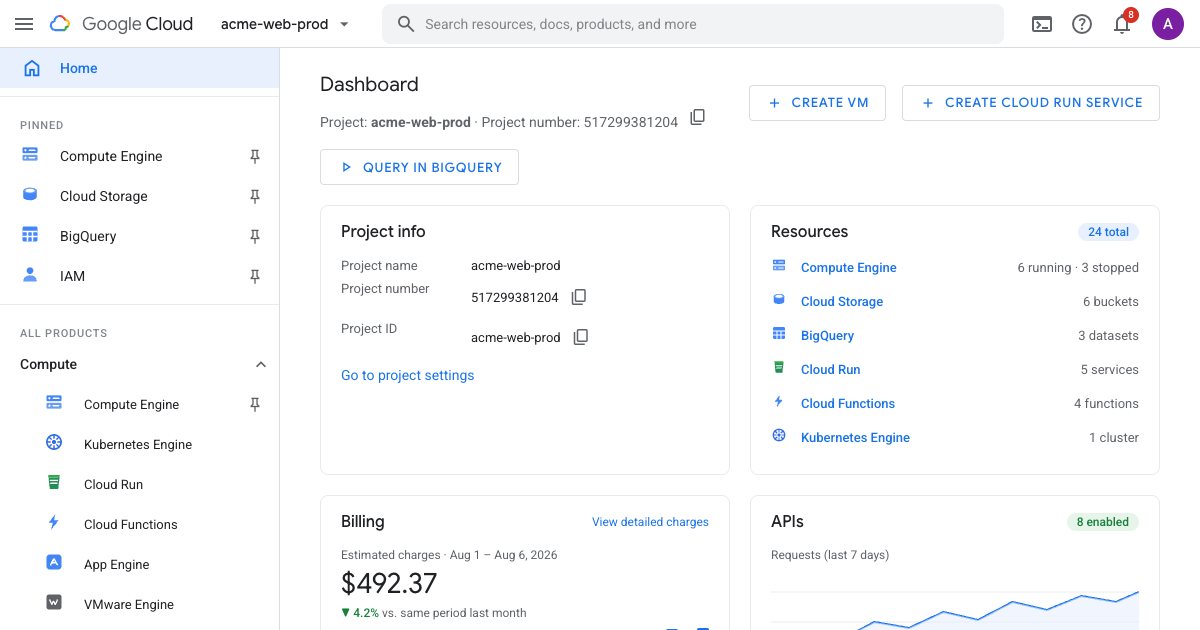
Task: Click Kubernetes Engine icon in Resources card
Action: [x=779, y=436]
